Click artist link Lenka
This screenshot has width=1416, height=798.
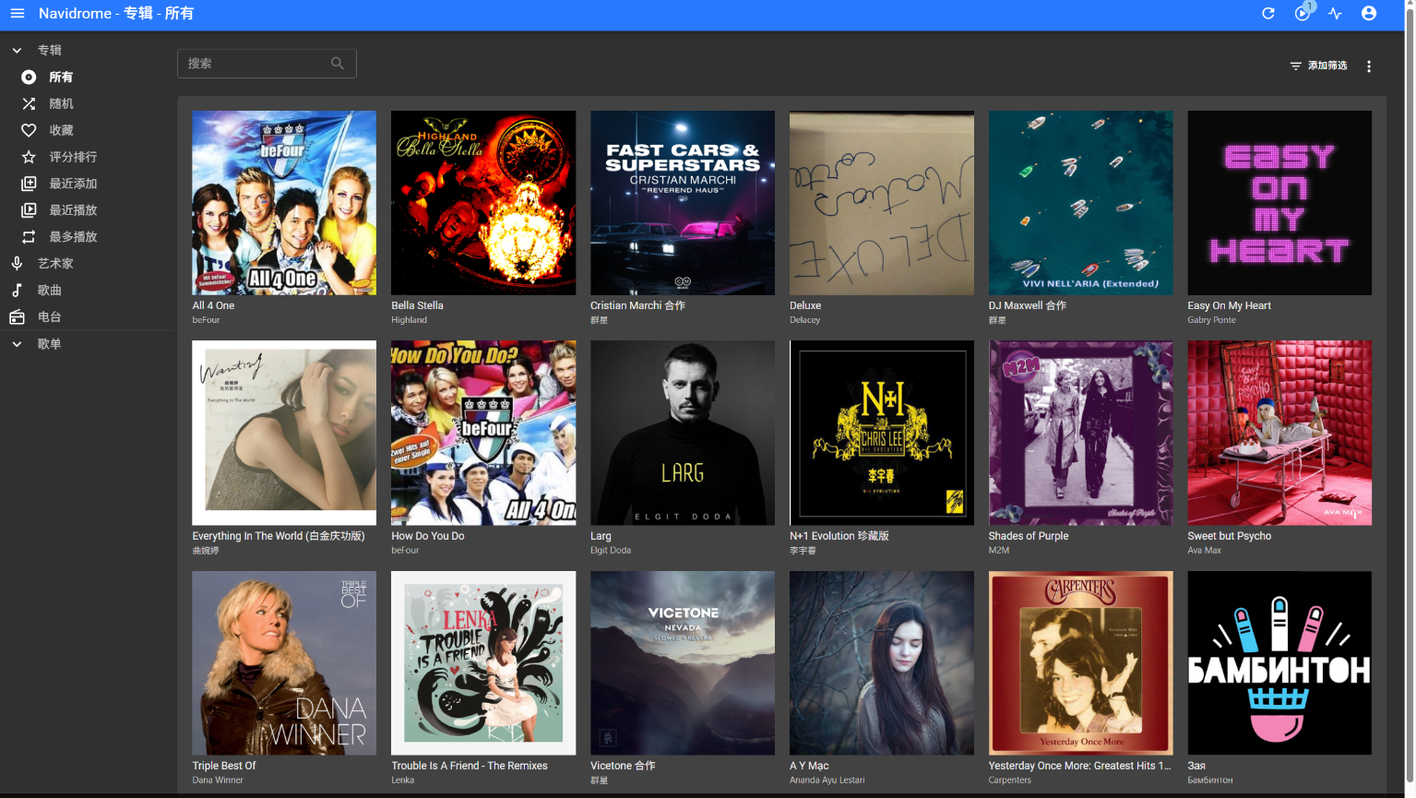tap(403, 780)
